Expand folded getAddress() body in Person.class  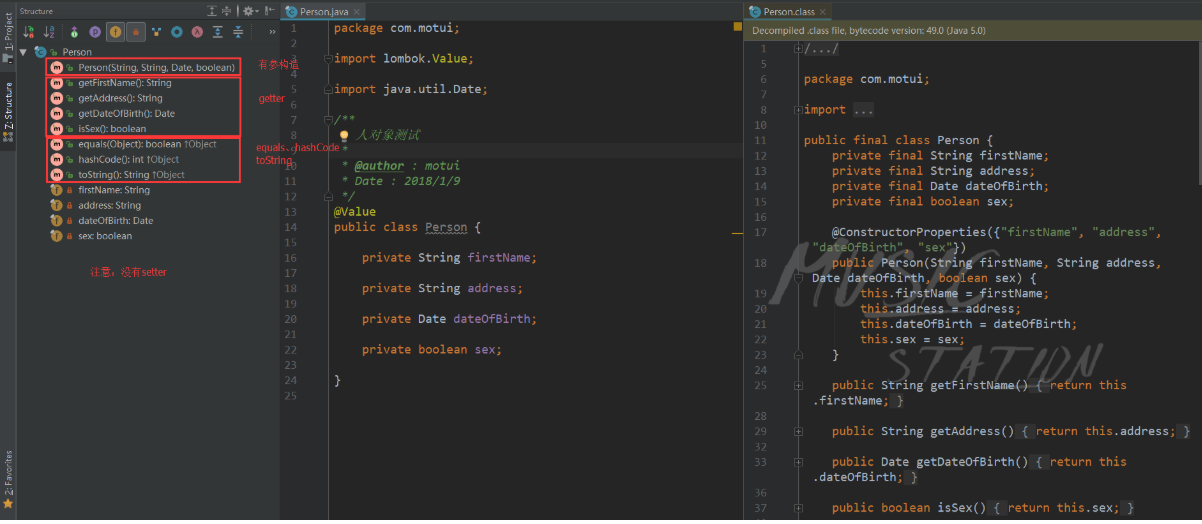click(797, 431)
